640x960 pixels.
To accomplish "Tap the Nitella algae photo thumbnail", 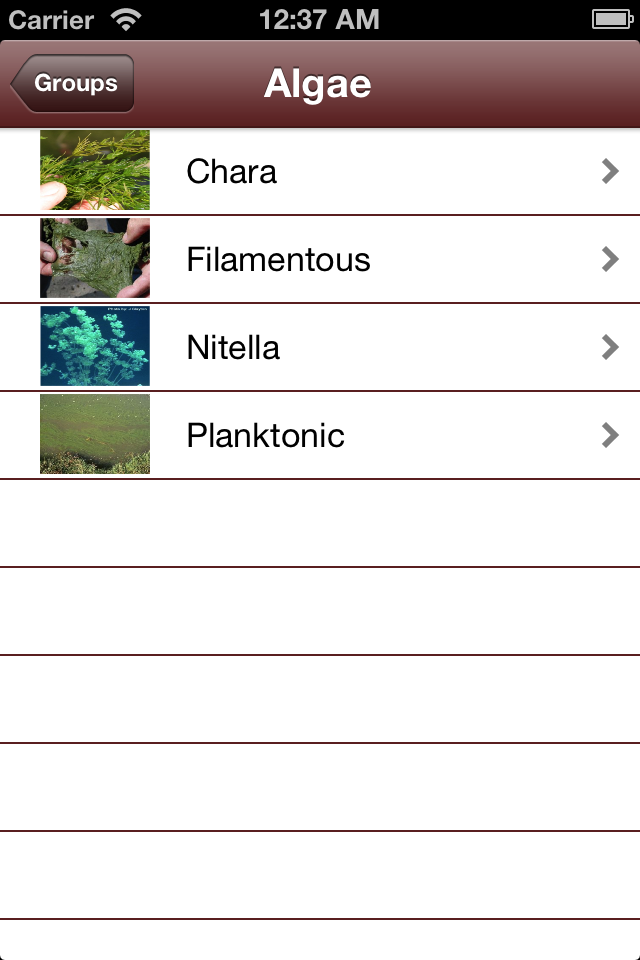I will [95, 347].
